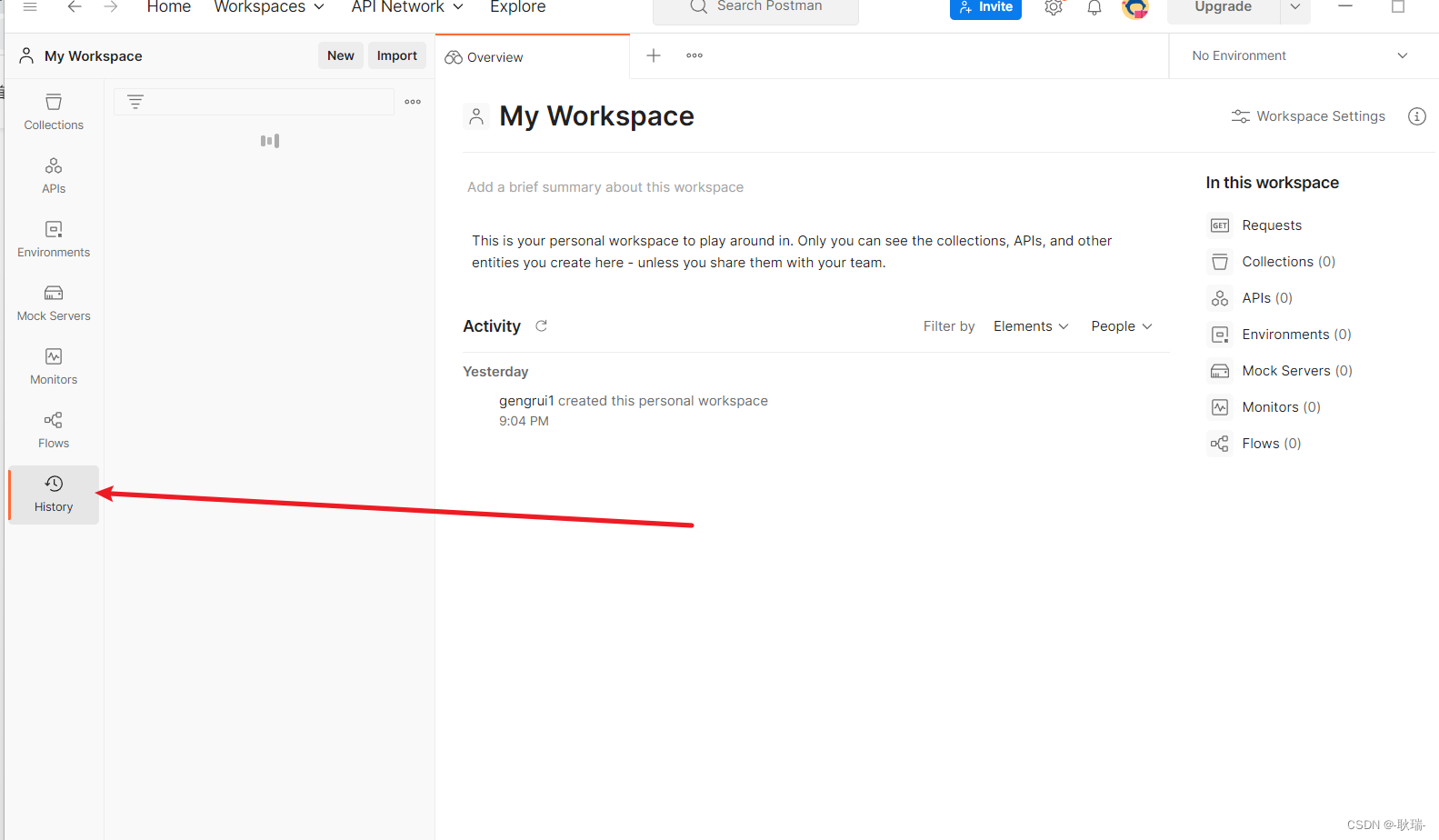1439x840 pixels.
Task: Click the hamburger menu icon
Action: [x=30, y=6]
